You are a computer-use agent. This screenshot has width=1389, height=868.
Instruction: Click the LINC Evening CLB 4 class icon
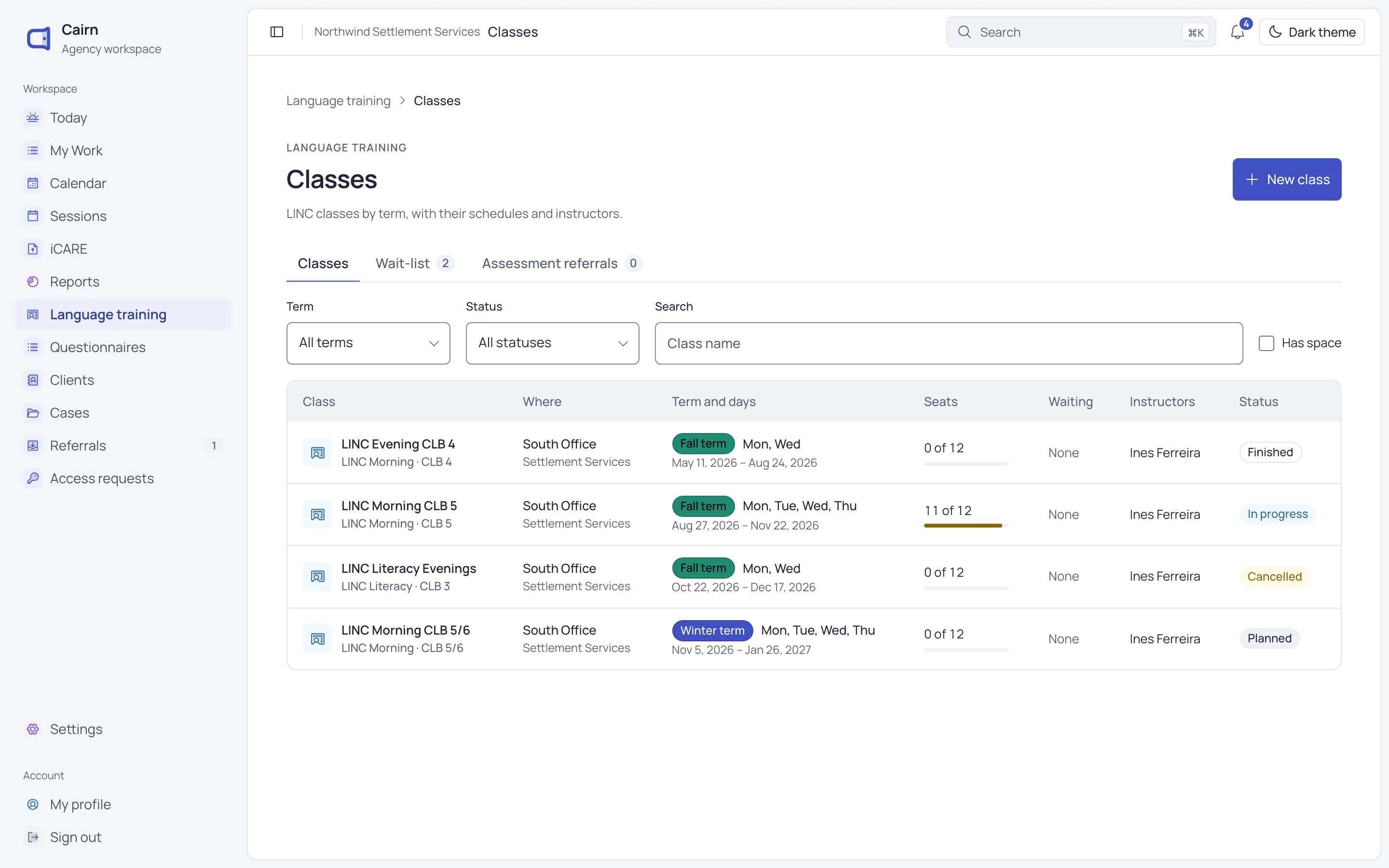coord(317,453)
